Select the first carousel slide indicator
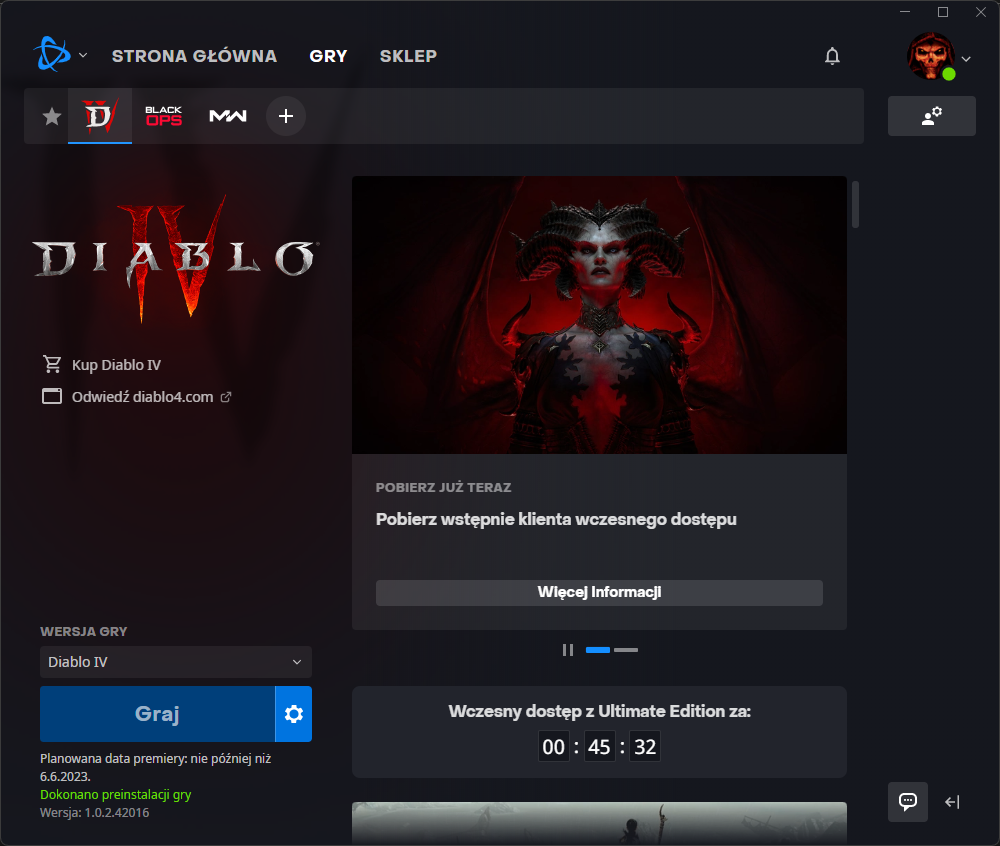Image resolution: width=1000 pixels, height=846 pixels. [598, 650]
